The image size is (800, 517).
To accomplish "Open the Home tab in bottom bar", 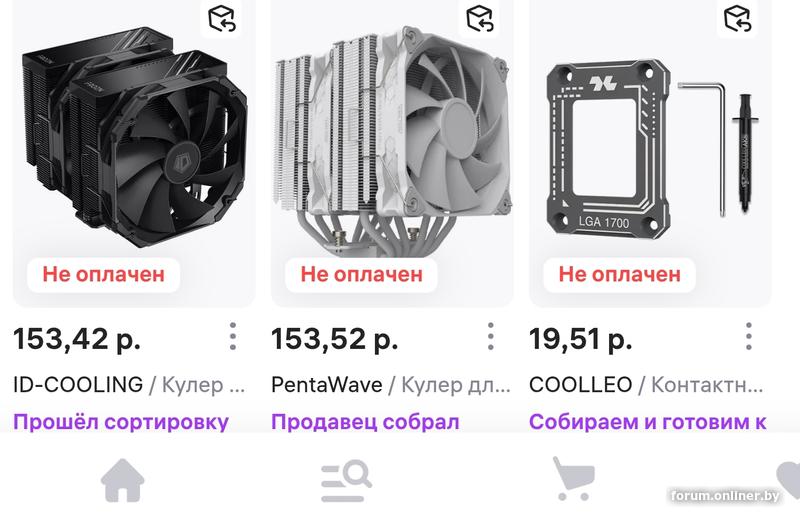I will [122, 480].
